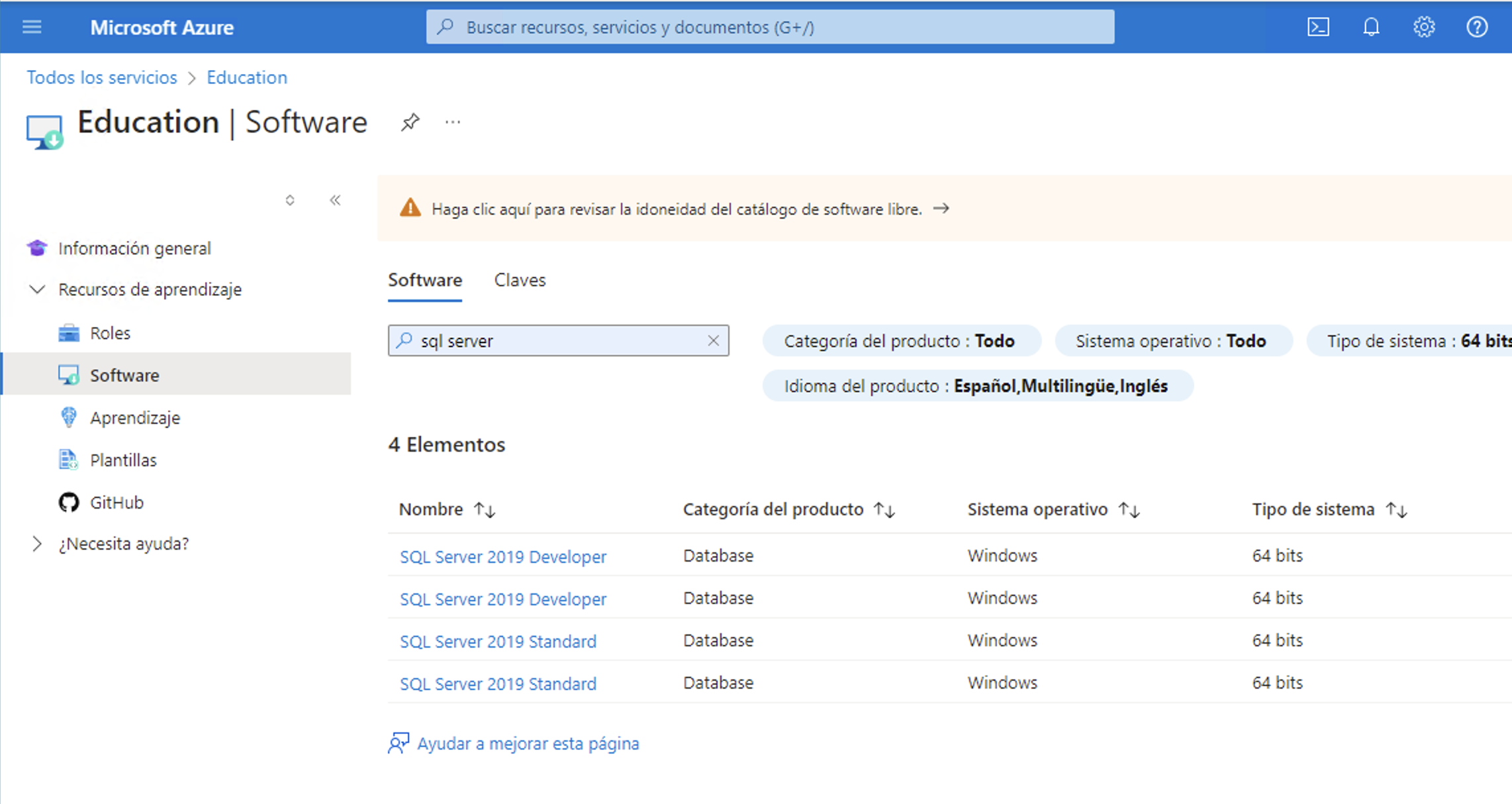
Task: Click Windows cell in last Standard row
Action: 1002,683
